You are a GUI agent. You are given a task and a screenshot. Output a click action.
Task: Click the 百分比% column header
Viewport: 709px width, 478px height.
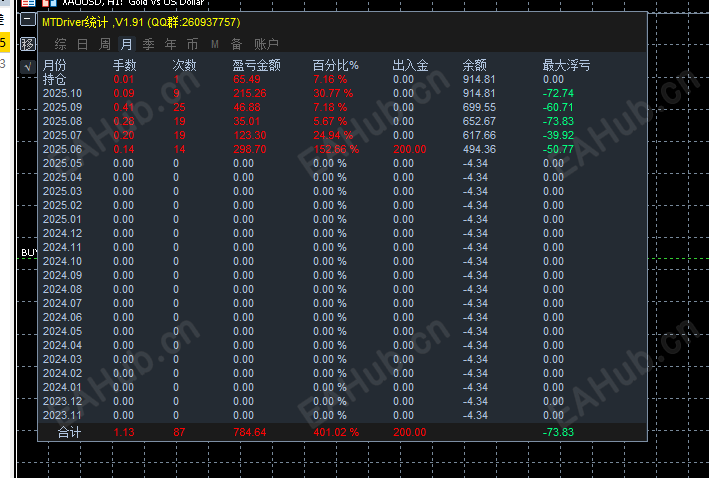pos(336,66)
